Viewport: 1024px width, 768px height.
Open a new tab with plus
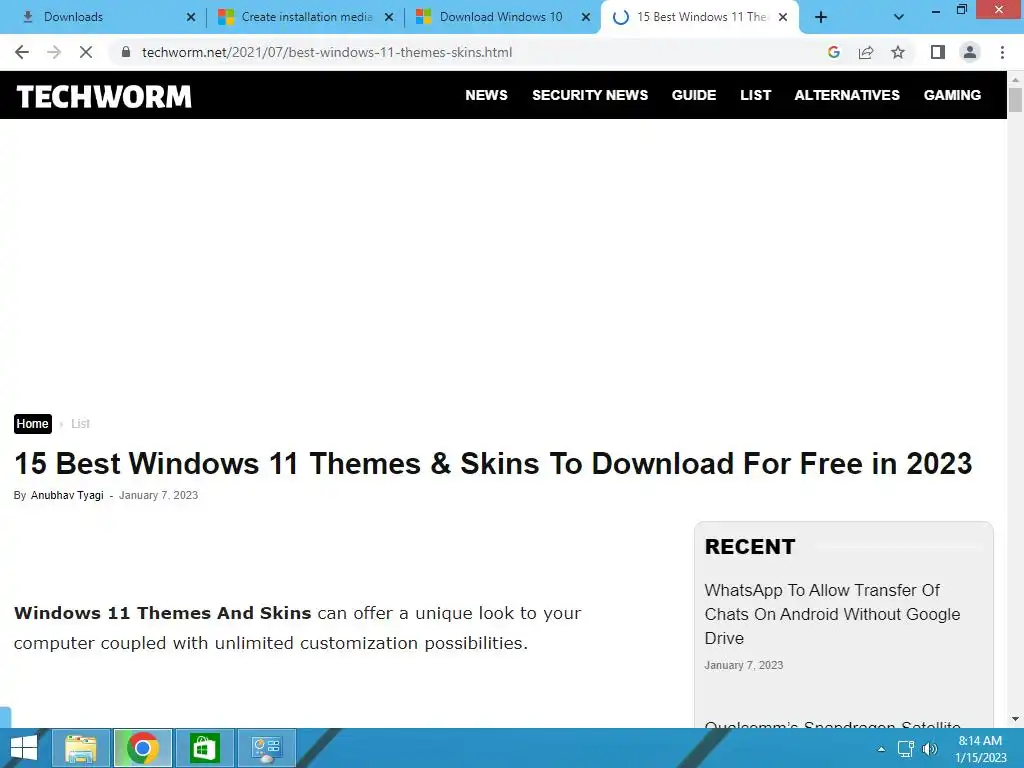point(821,17)
